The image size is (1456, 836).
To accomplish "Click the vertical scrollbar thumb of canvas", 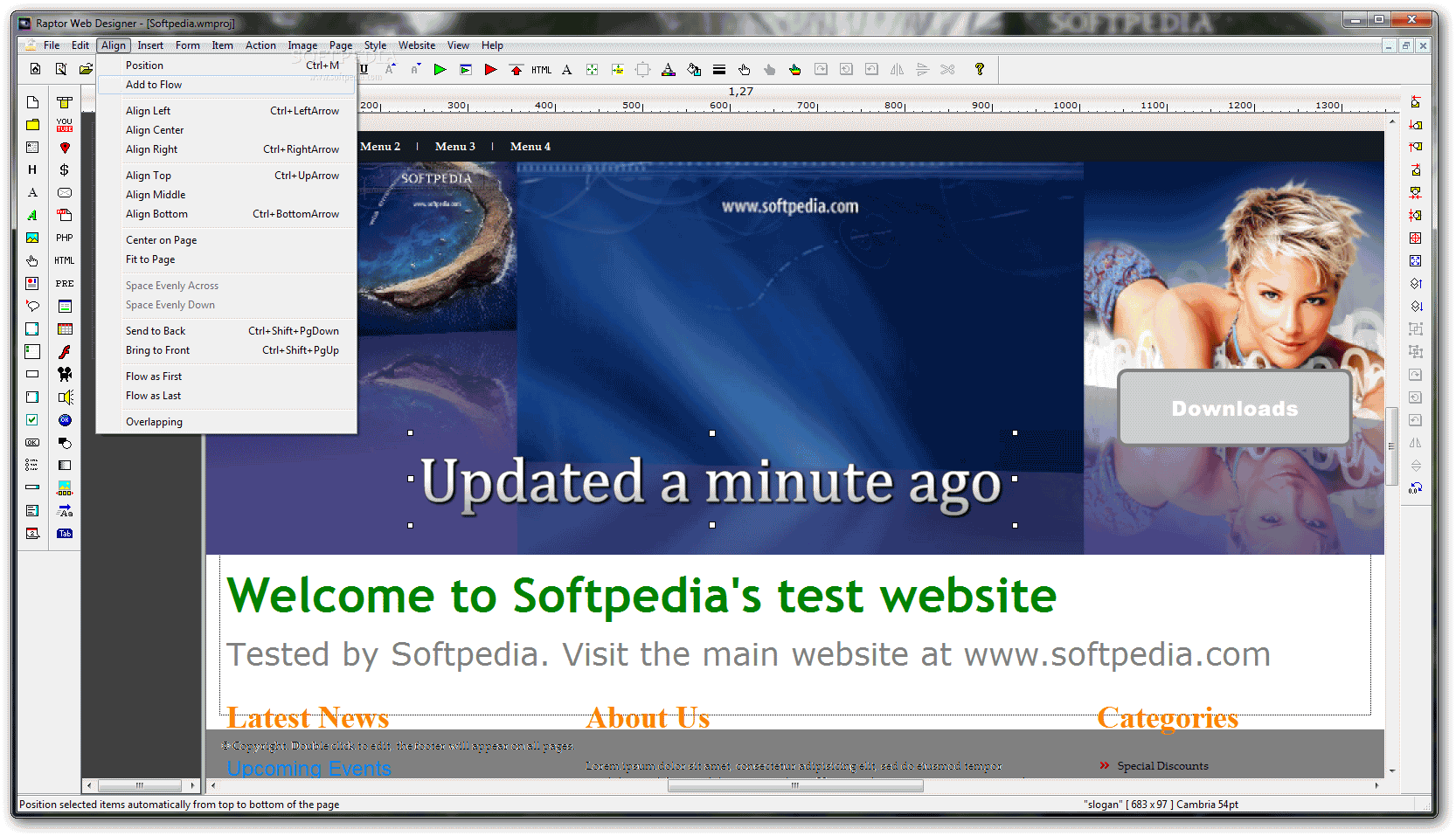I will pos(1391,446).
